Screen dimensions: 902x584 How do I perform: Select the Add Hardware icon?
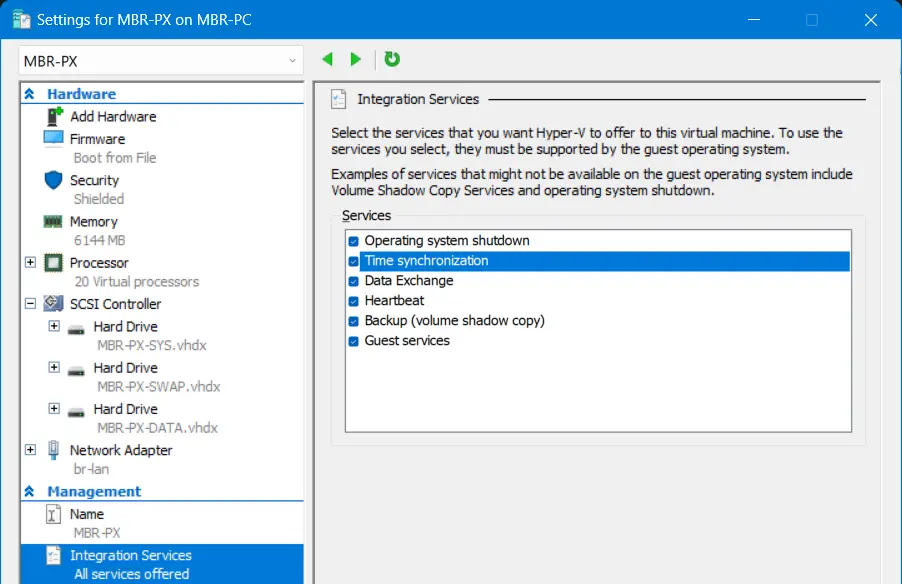tap(54, 116)
